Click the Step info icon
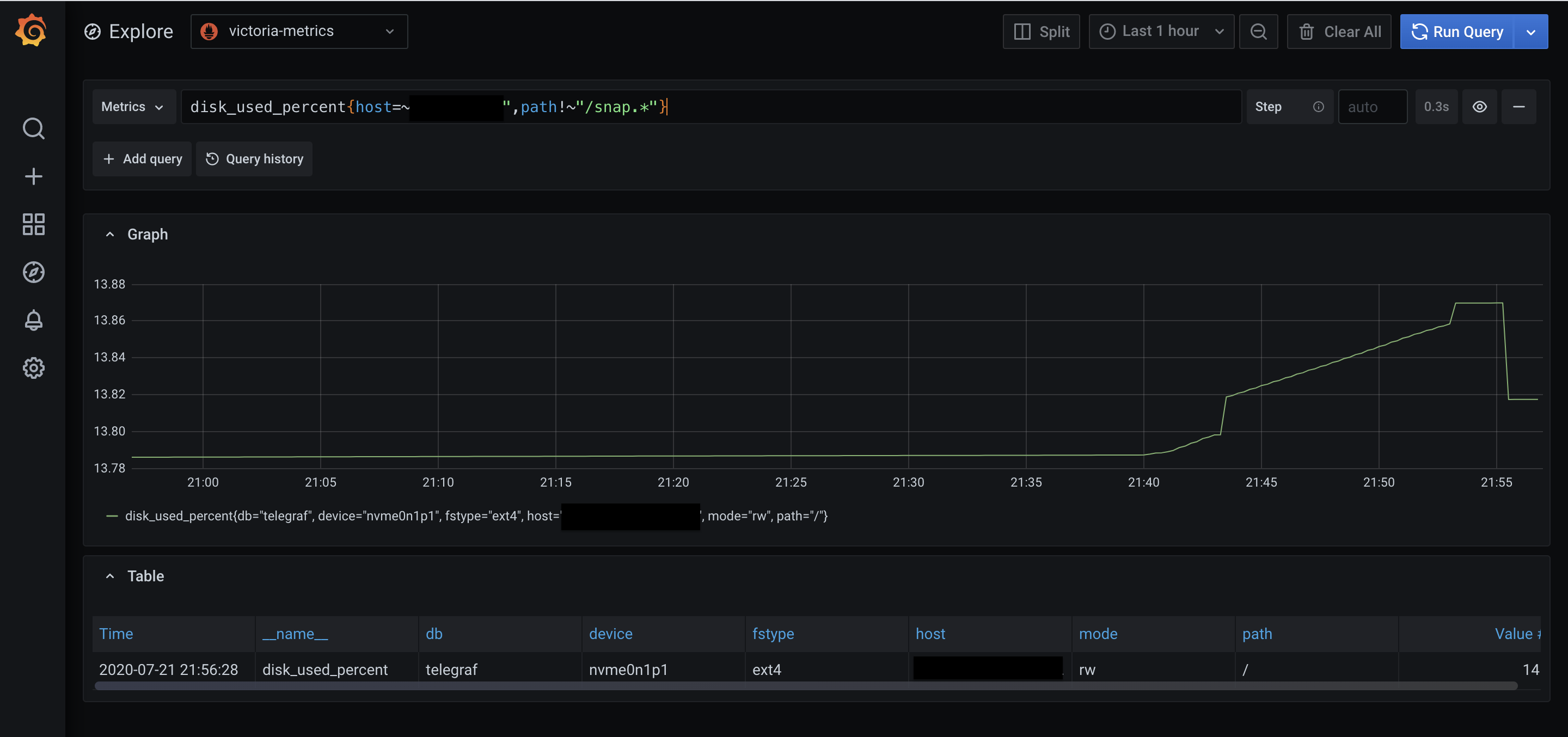 point(1319,107)
